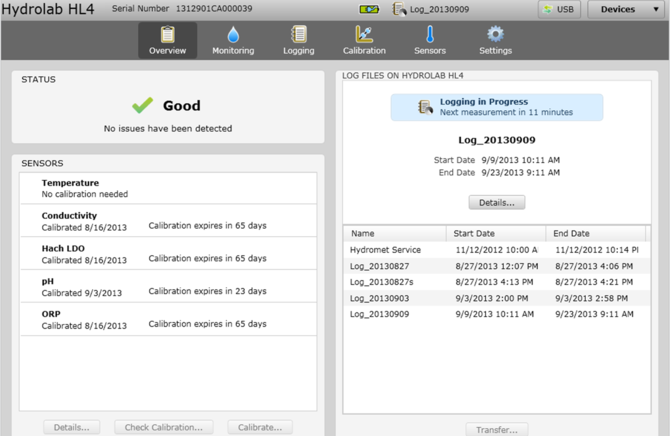This screenshot has width=670, height=436.
Task: Click the Logging in Progress notebook icon
Action: [425, 107]
